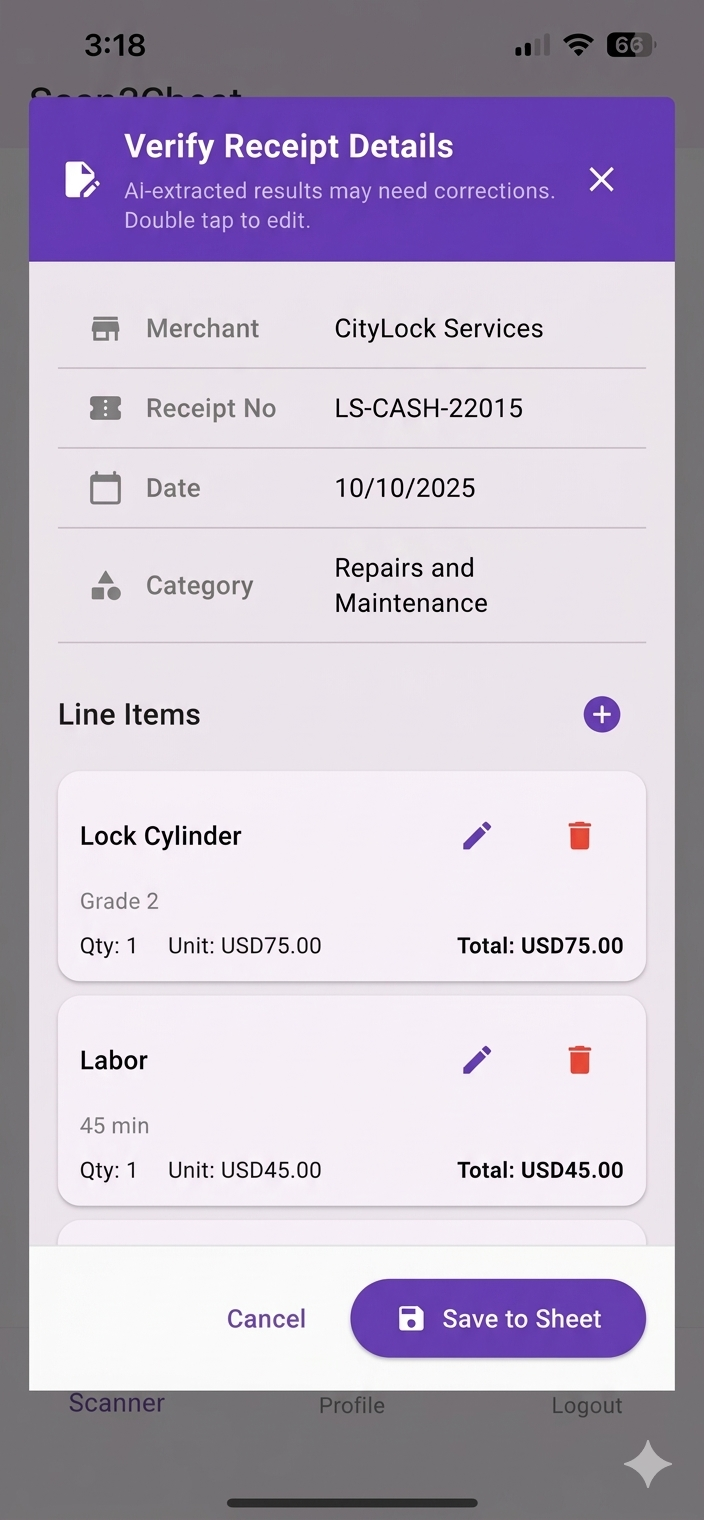Viewport: 704px width, 1520px height.
Task: Tap the Logout tab
Action: [587, 1405]
